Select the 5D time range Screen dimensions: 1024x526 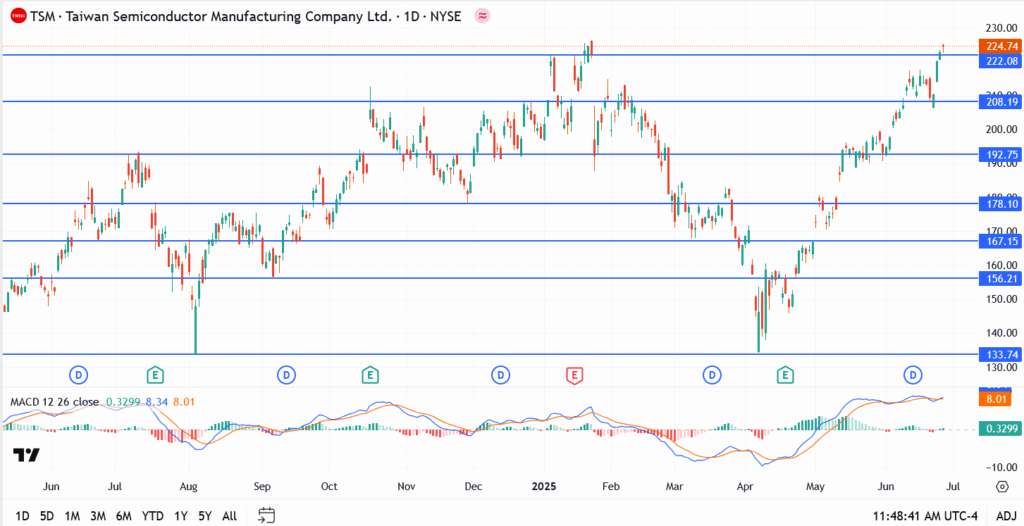pos(46,516)
